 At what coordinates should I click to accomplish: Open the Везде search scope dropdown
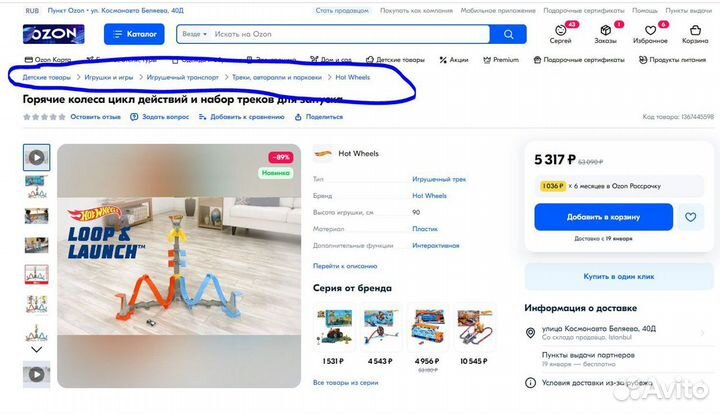[194, 34]
